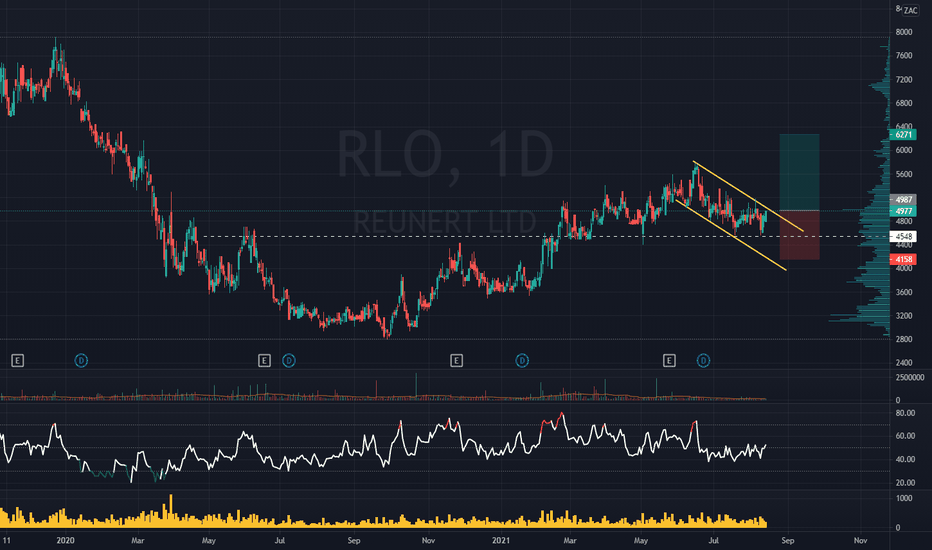Select the lower yellow channel trend line
This screenshot has height=550, width=932.
pyautogui.click(x=731, y=235)
